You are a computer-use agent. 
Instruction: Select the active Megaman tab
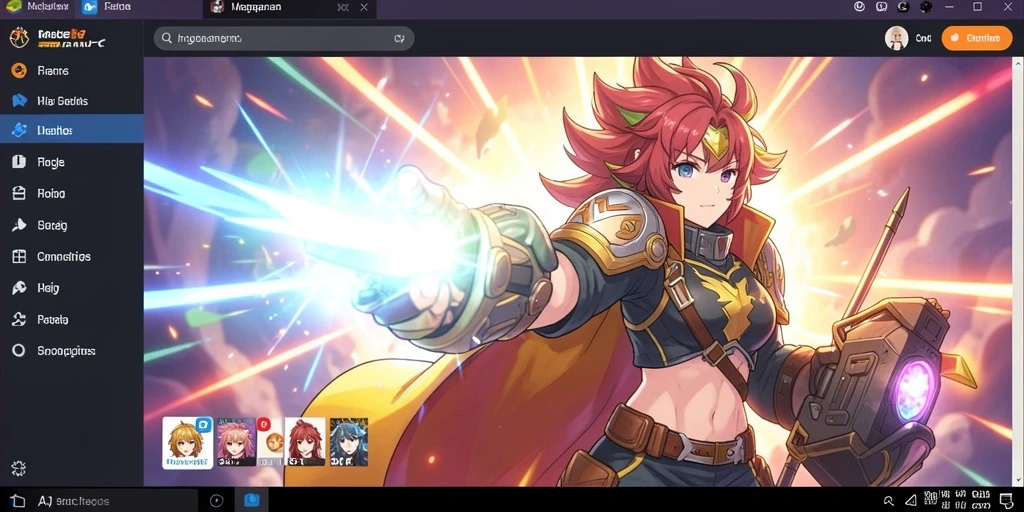coord(289,7)
